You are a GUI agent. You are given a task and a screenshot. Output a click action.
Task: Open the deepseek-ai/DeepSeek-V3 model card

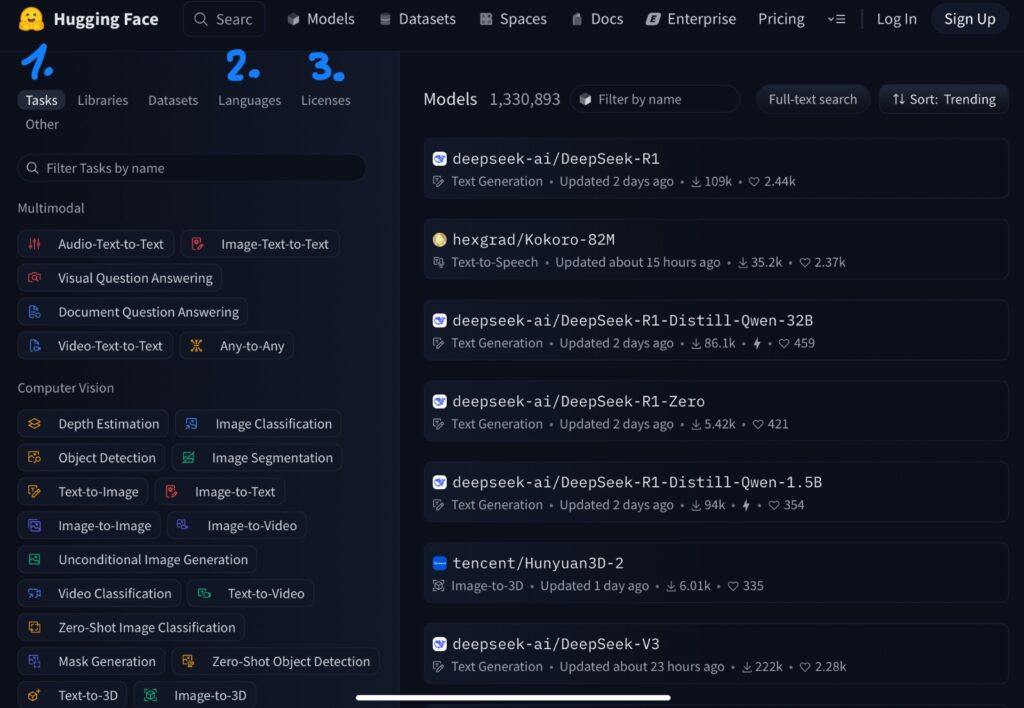coord(716,654)
